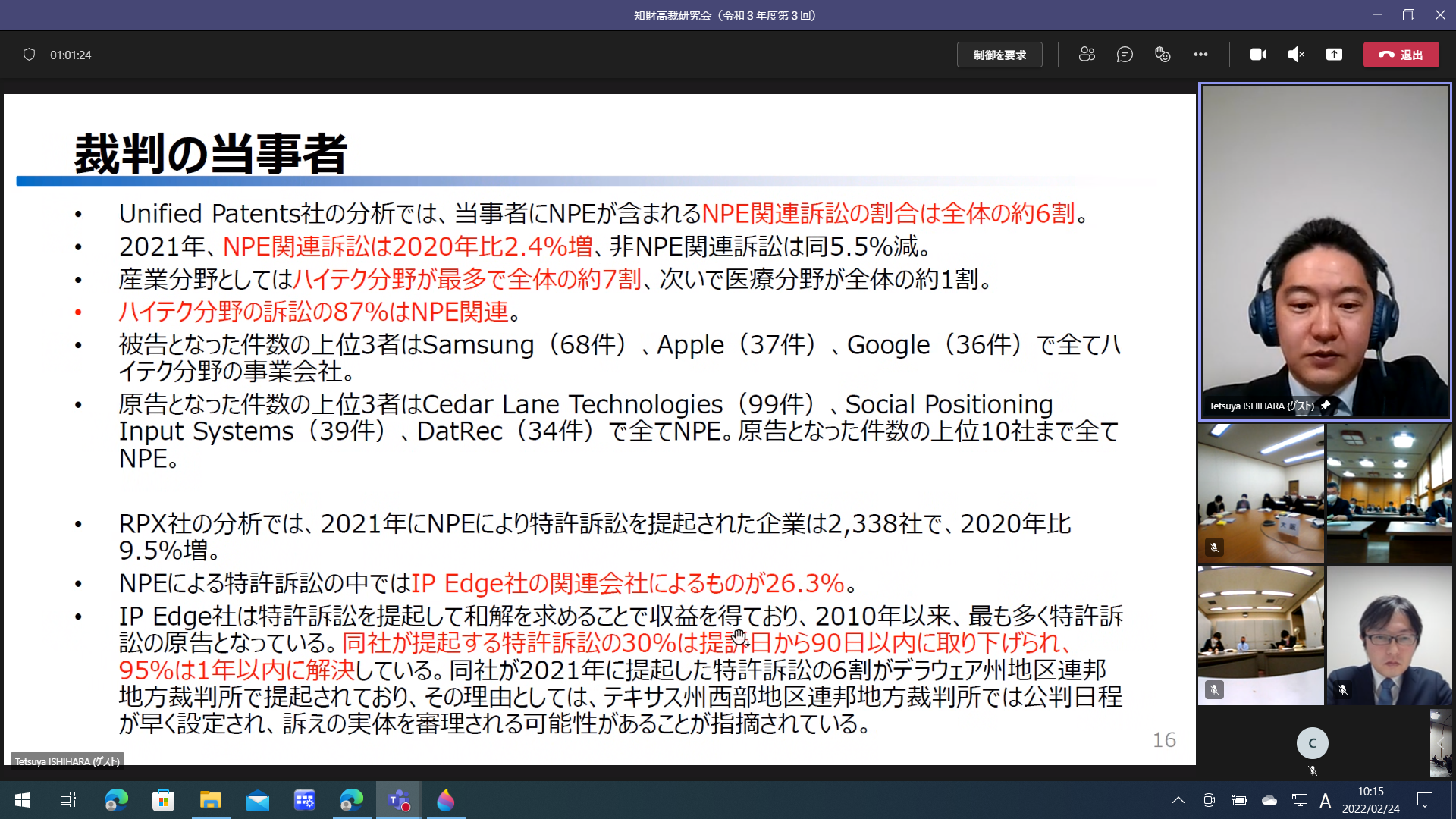This screenshot has width=1456, height=819.
Task: Open the second Edge browser taskbar icon
Action: [x=352, y=800]
